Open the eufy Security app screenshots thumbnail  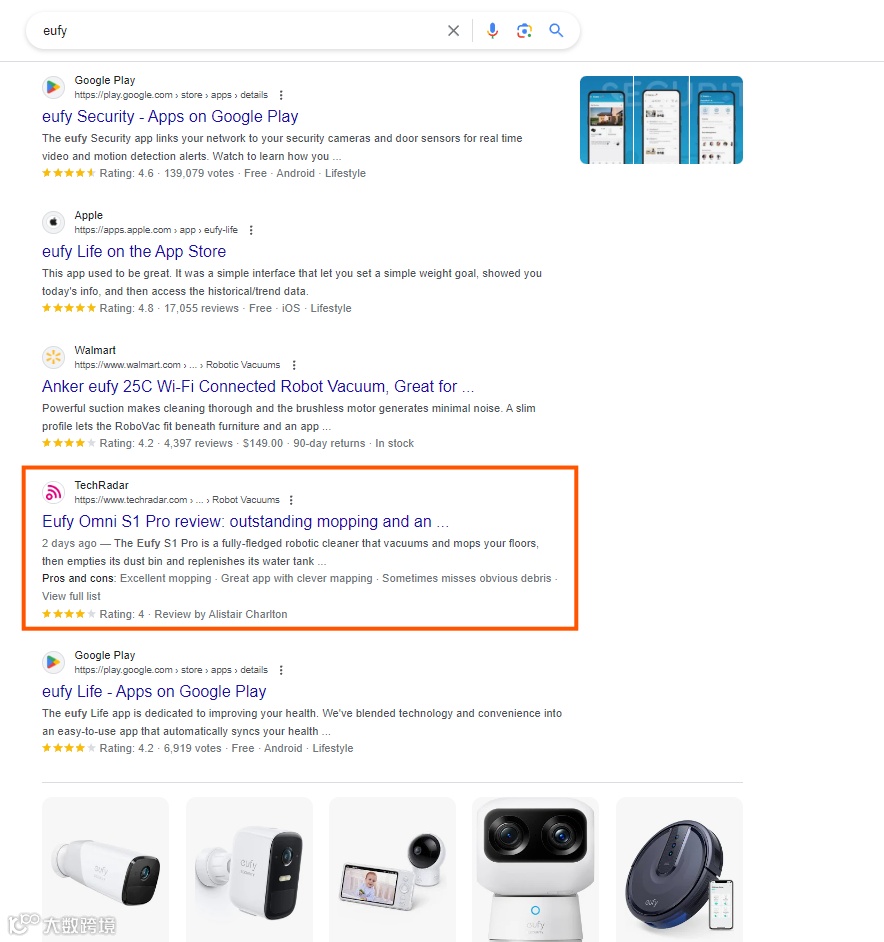point(661,120)
